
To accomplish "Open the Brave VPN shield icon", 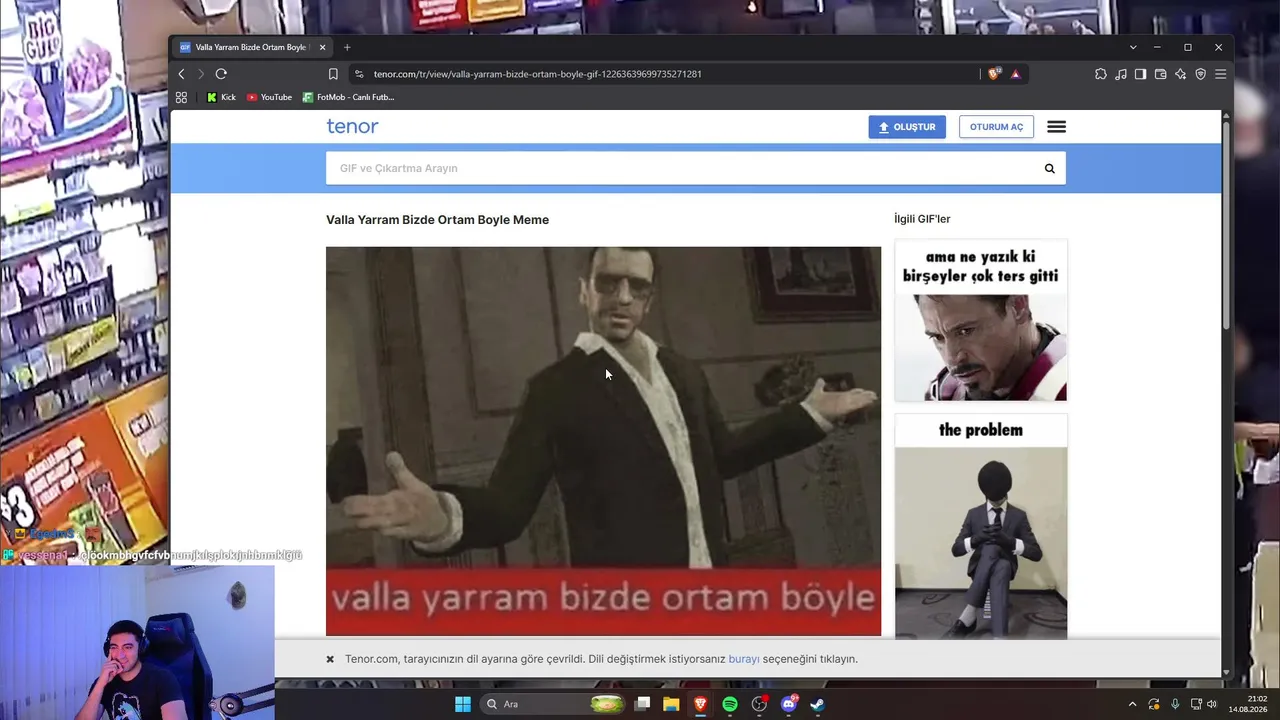I will click(x=1200, y=74).
